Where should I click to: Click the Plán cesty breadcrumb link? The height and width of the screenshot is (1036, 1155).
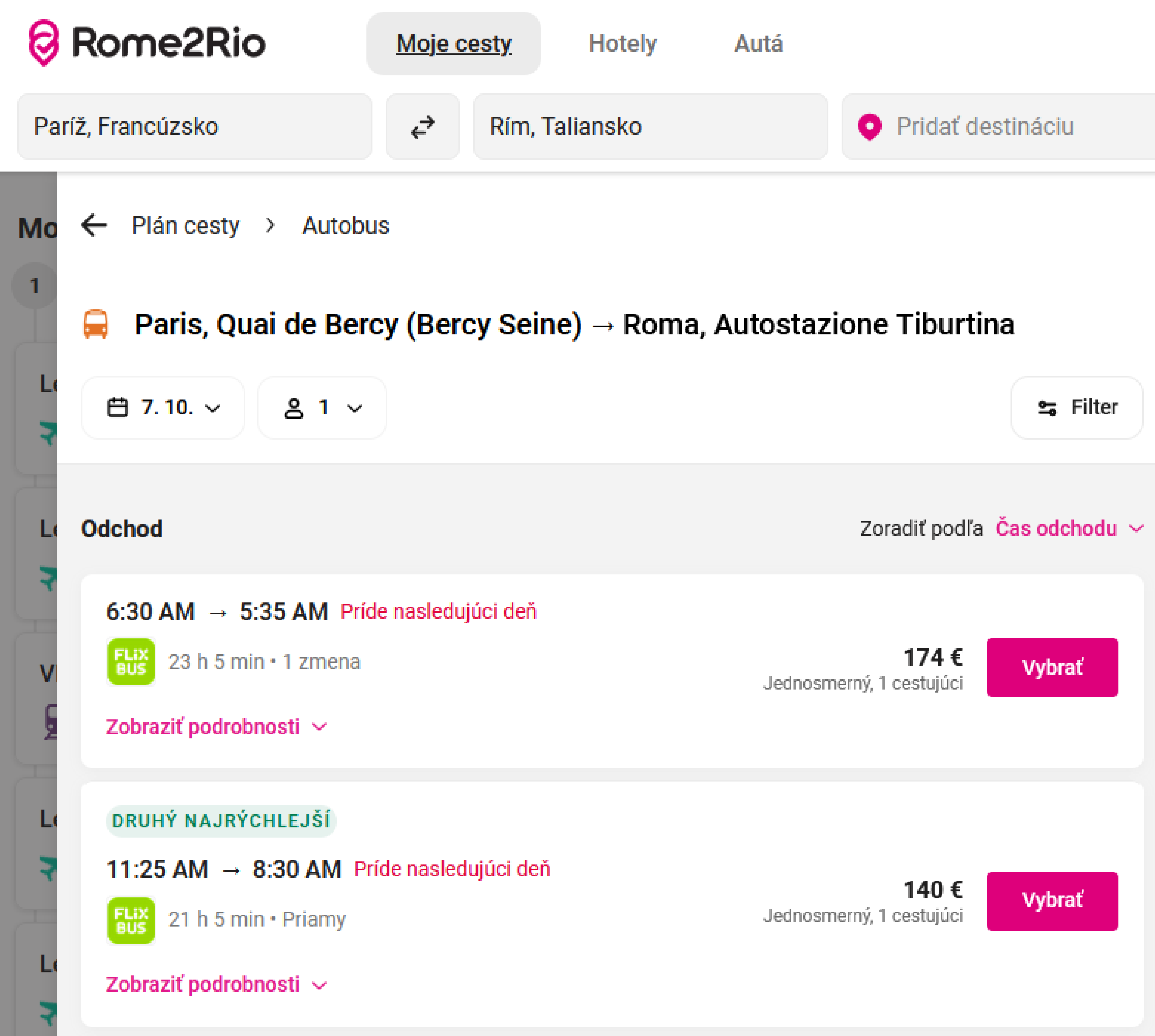point(185,225)
